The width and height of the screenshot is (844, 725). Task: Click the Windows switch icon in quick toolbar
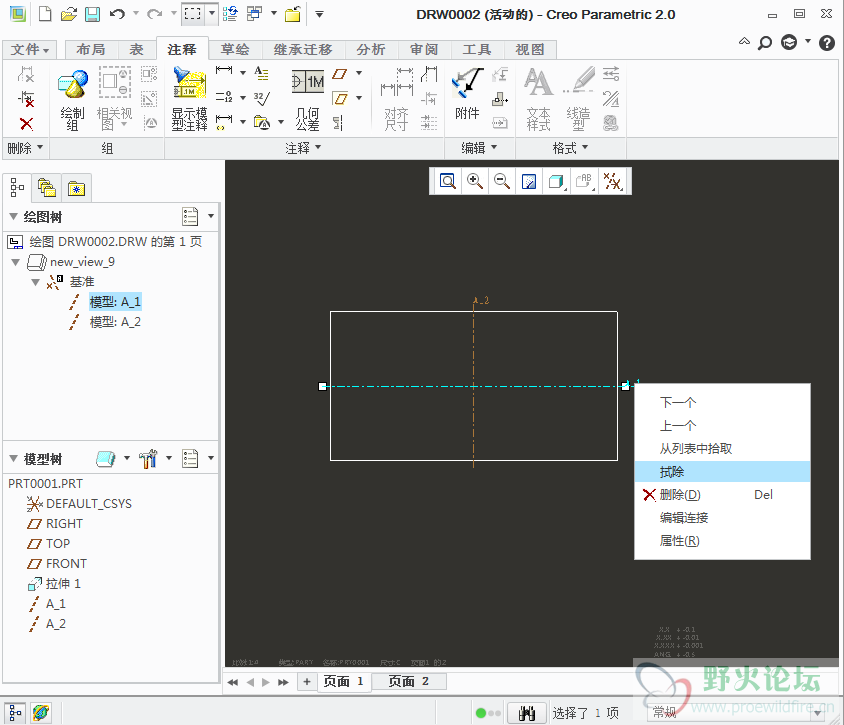click(254, 14)
